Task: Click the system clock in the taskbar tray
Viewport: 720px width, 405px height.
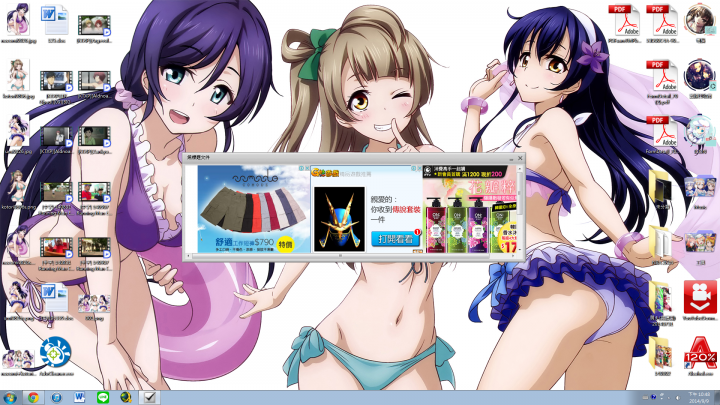Action: pyautogui.click(x=700, y=398)
